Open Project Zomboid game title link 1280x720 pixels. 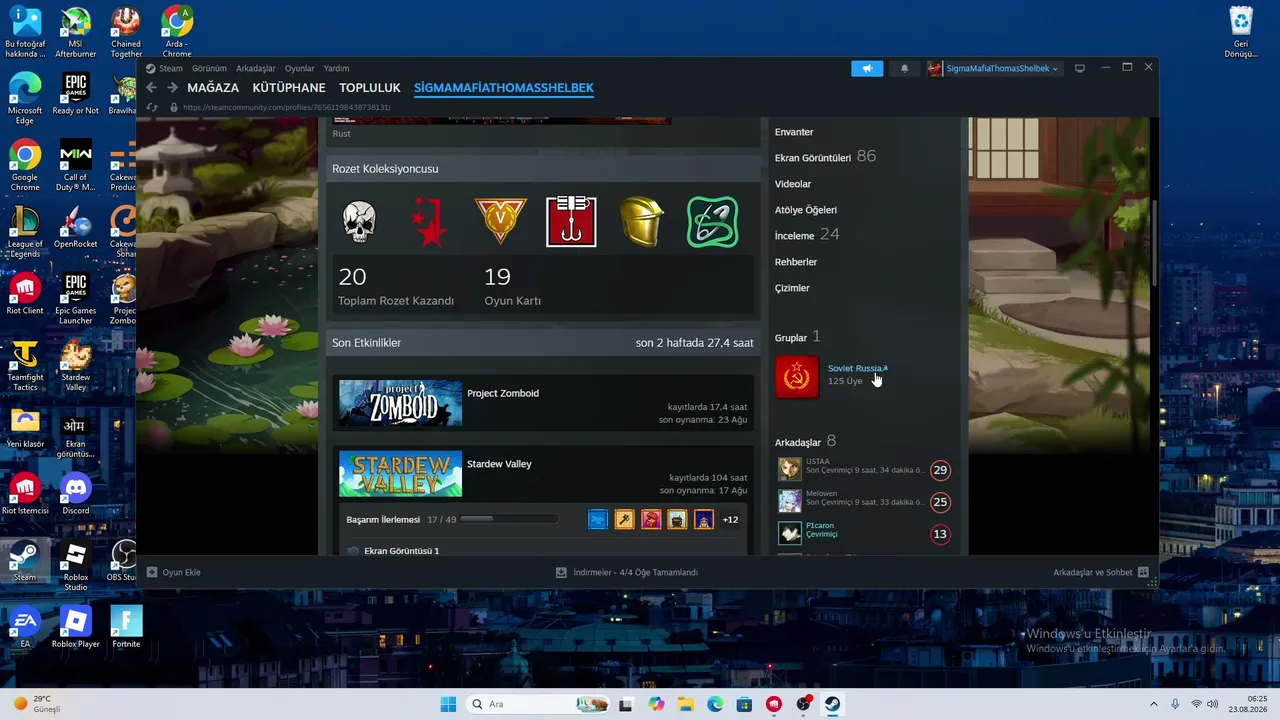(503, 393)
